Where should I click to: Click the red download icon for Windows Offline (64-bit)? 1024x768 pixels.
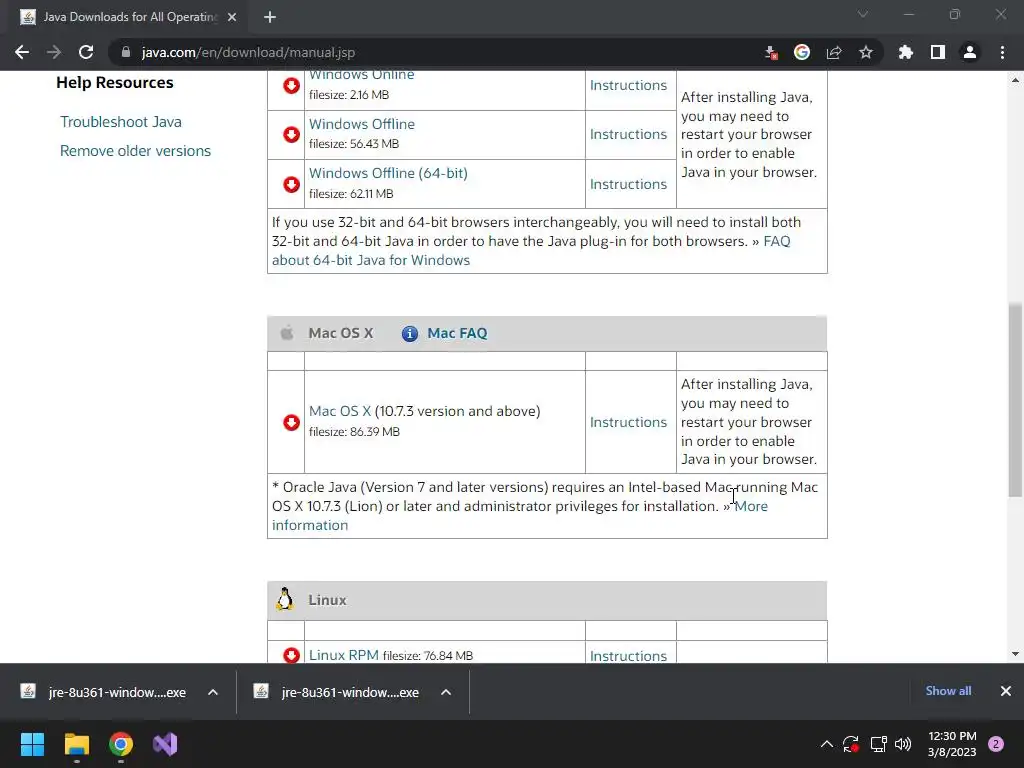coord(291,184)
